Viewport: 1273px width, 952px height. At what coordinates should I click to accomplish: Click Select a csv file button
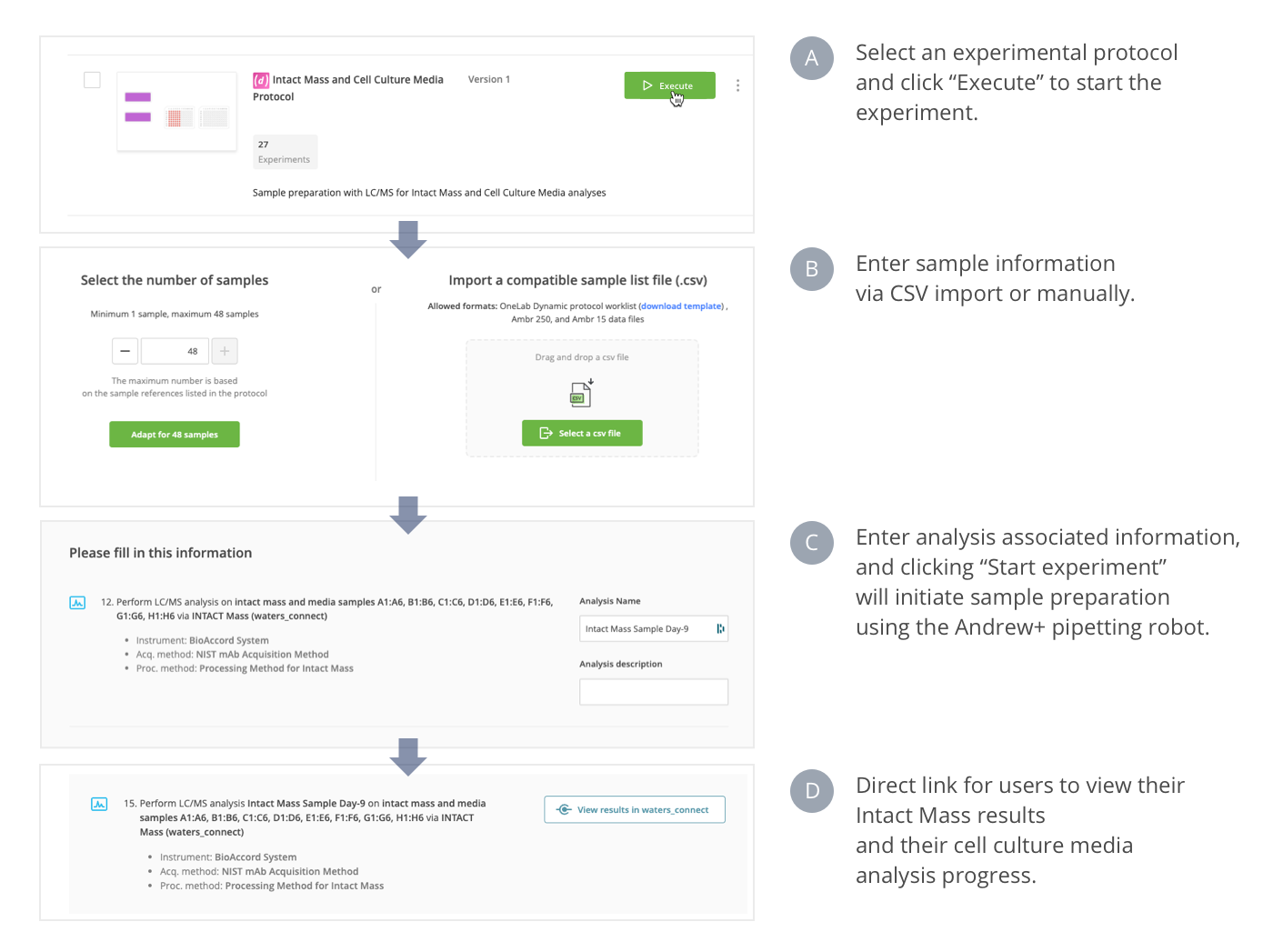coord(582,434)
